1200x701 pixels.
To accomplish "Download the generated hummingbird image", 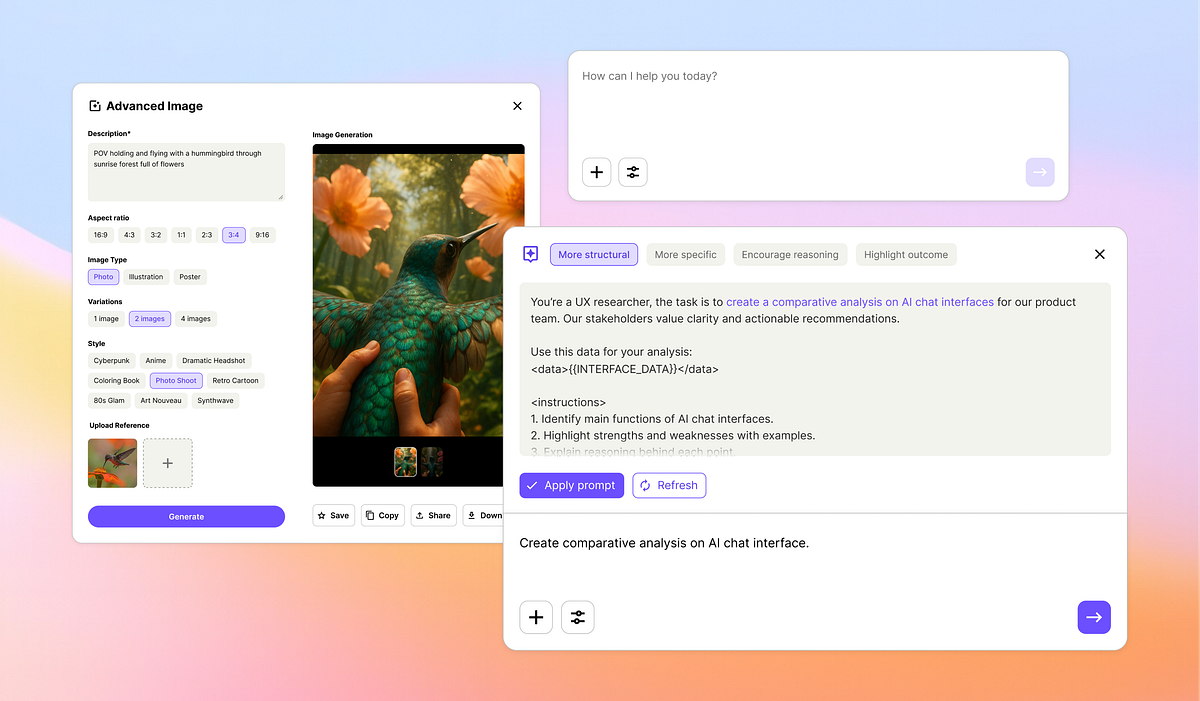I will coord(484,515).
